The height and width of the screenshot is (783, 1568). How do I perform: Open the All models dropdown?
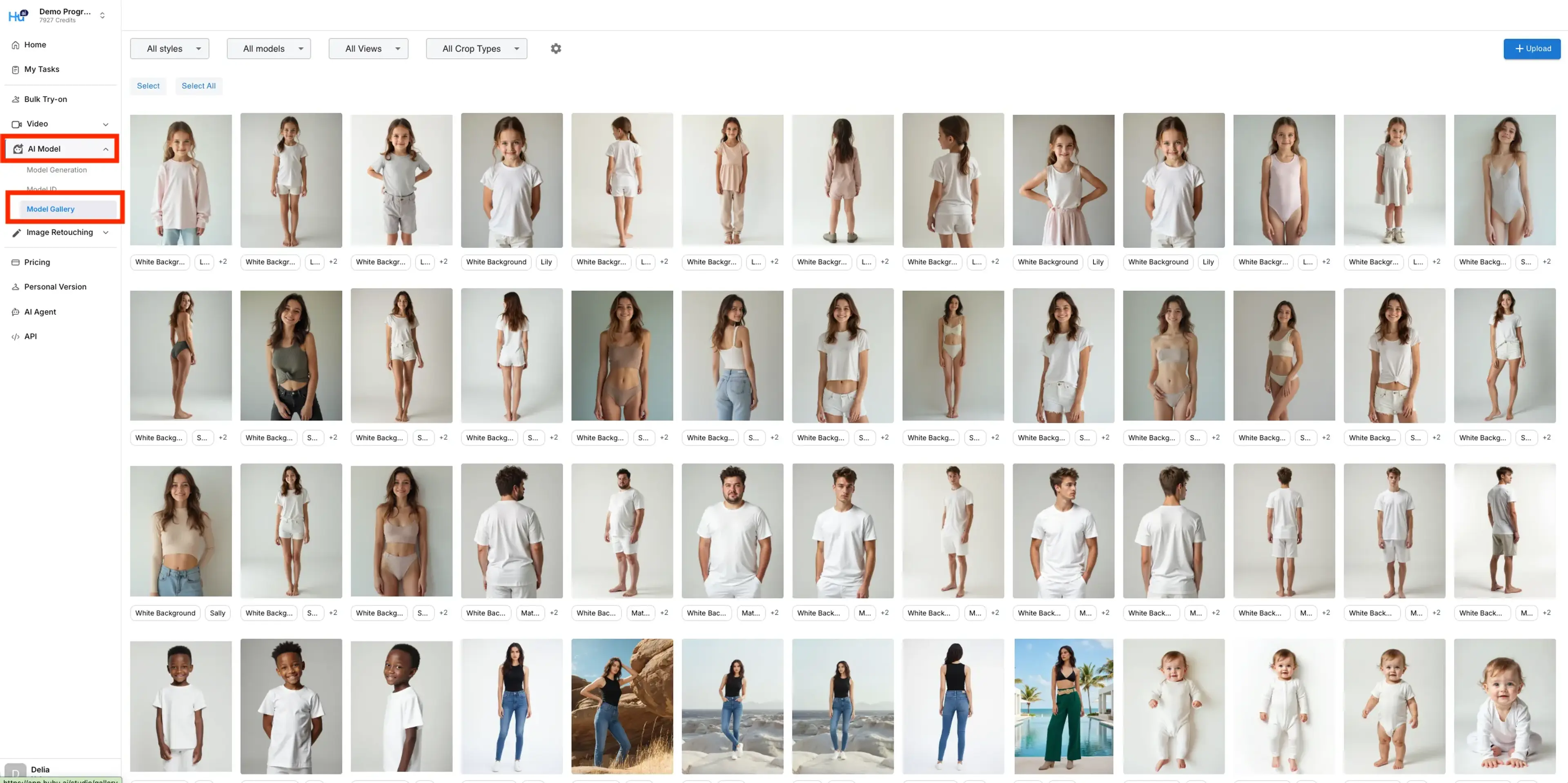[268, 49]
